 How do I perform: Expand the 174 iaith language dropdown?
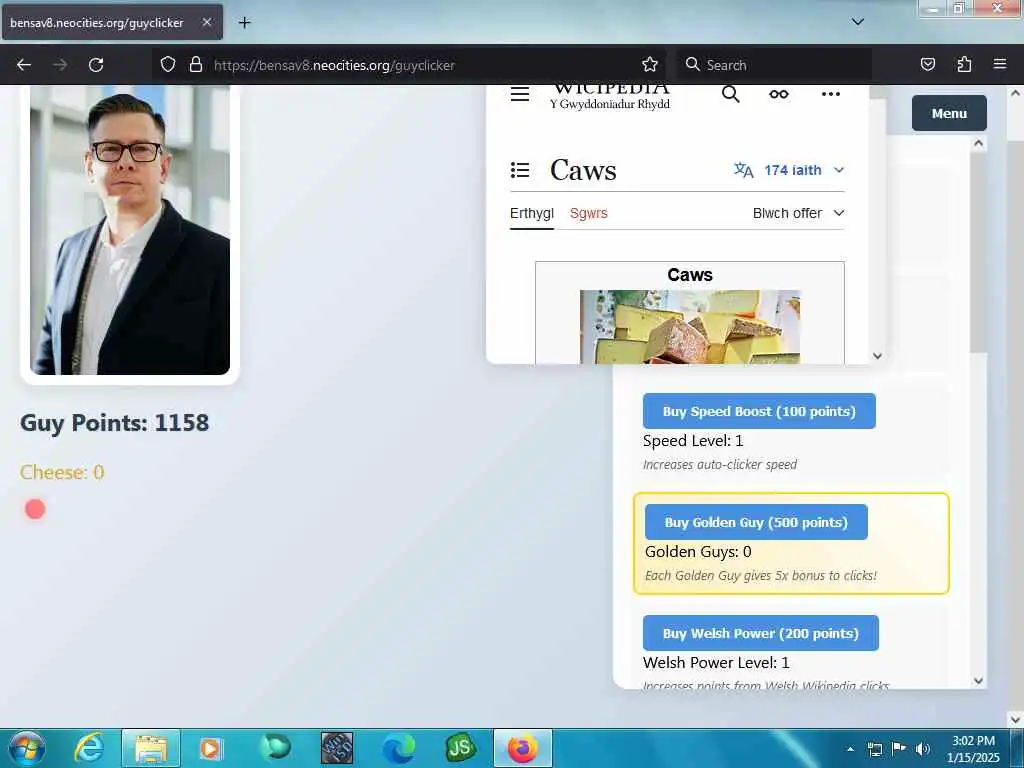click(x=789, y=170)
